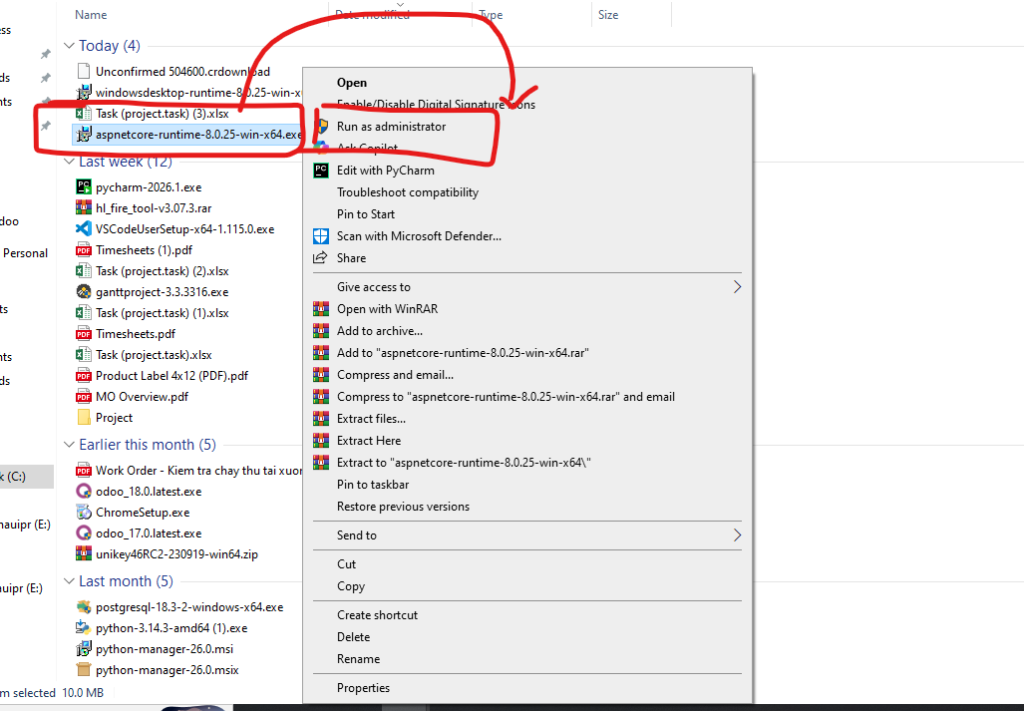Screen dimensions: 1024x711
Task: Click the Chrome installer icon for ChromeSetup.exe
Action: tap(84, 512)
